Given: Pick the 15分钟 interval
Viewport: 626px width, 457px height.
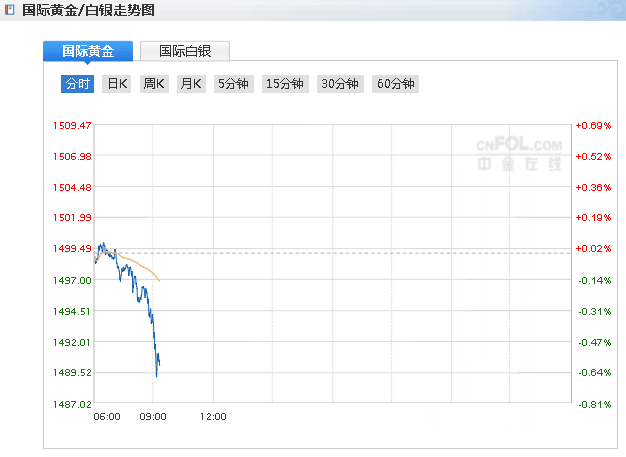Looking at the screenshot, I should click(x=285, y=84).
